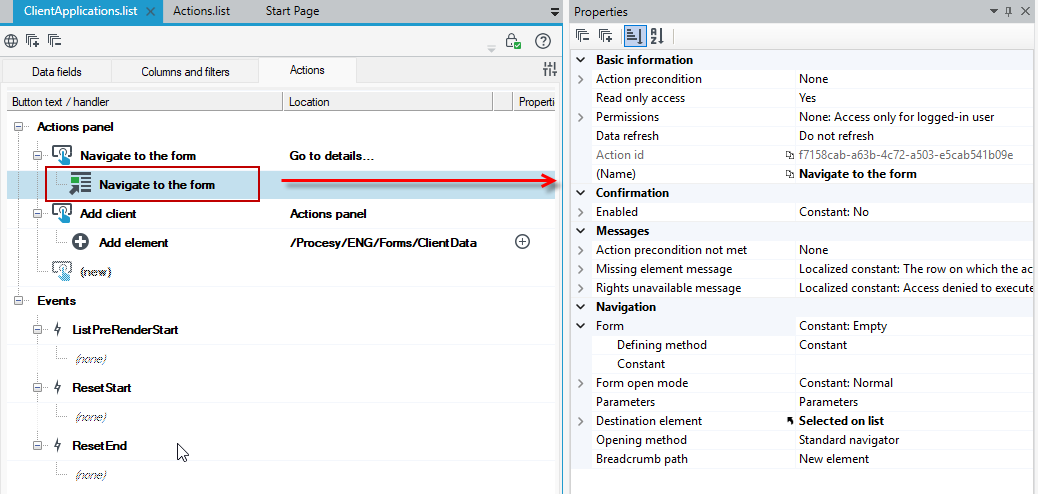The image size is (1038, 494).
Task: Collapse all categories in Properties toolbar
Action: (x=582, y=35)
